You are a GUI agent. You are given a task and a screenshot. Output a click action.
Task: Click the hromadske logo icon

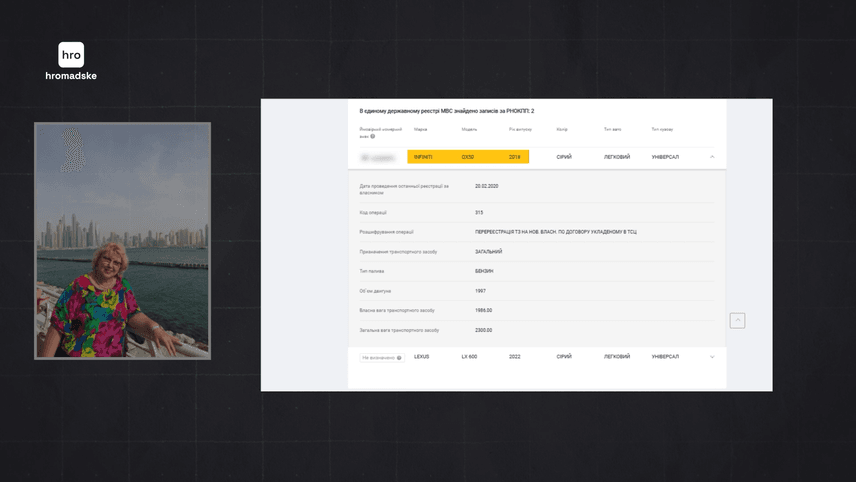[x=71, y=54]
